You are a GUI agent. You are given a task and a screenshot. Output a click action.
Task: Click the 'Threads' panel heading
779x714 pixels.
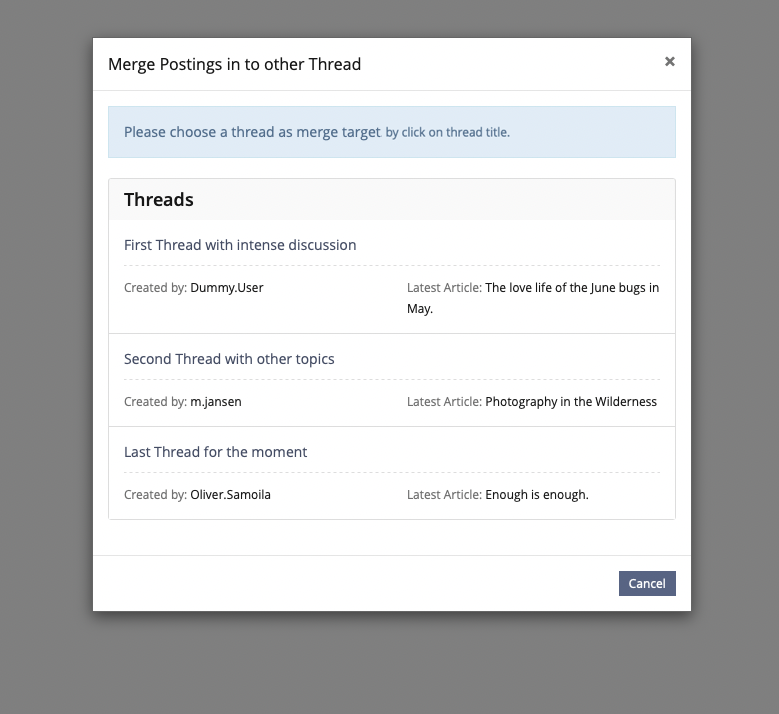click(159, 200)
